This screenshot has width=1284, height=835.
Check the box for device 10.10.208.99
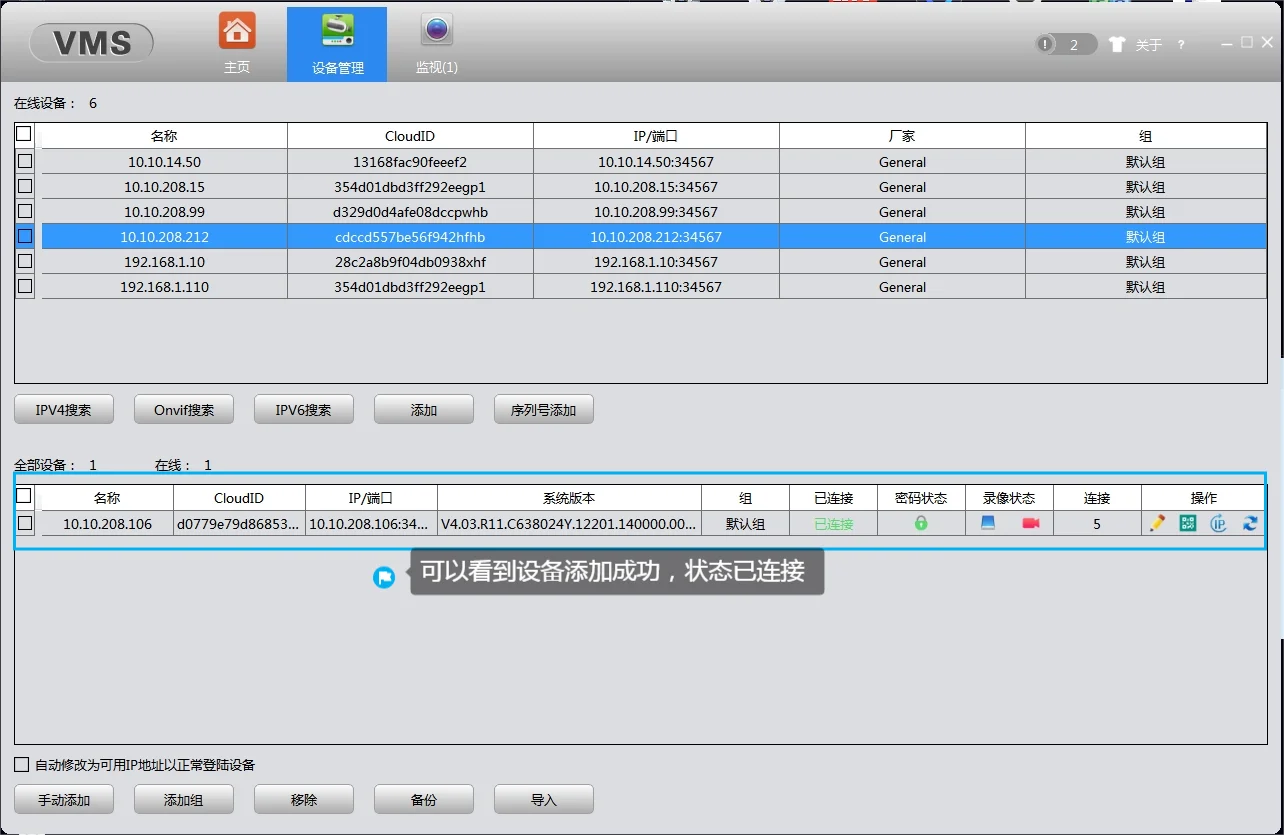[25, 210]
